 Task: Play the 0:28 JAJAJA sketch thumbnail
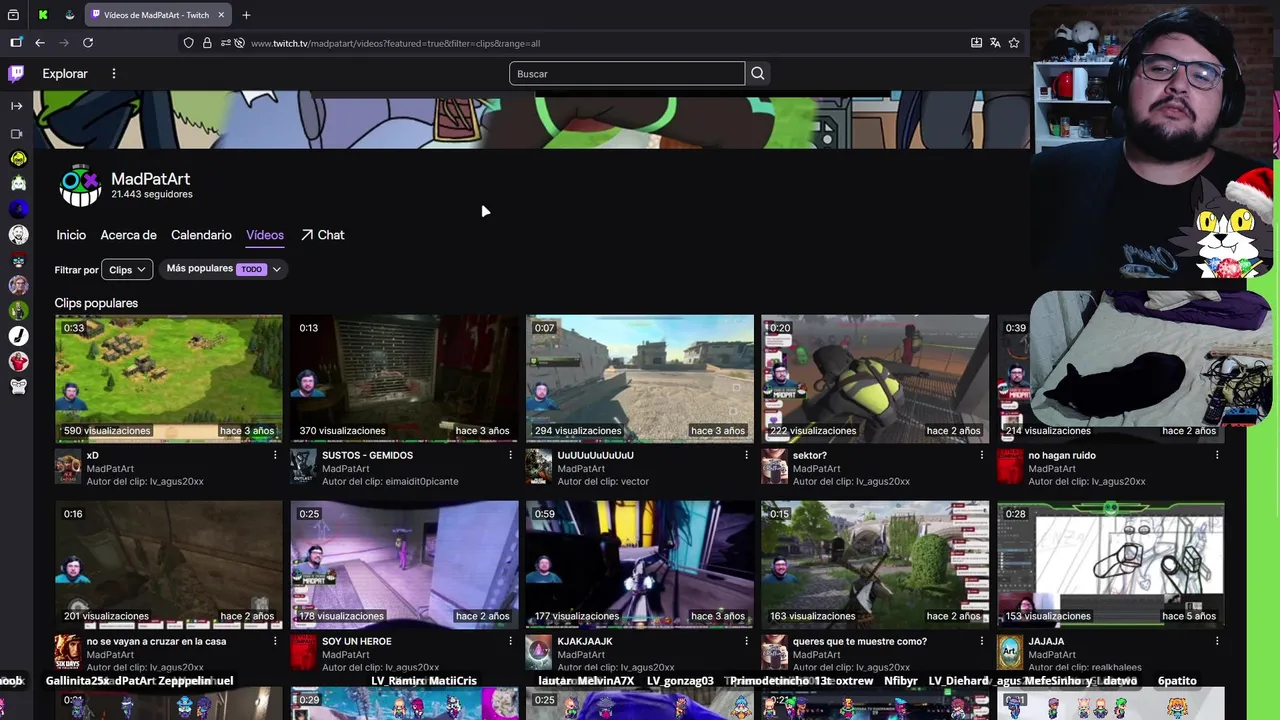coord(1111,565)
